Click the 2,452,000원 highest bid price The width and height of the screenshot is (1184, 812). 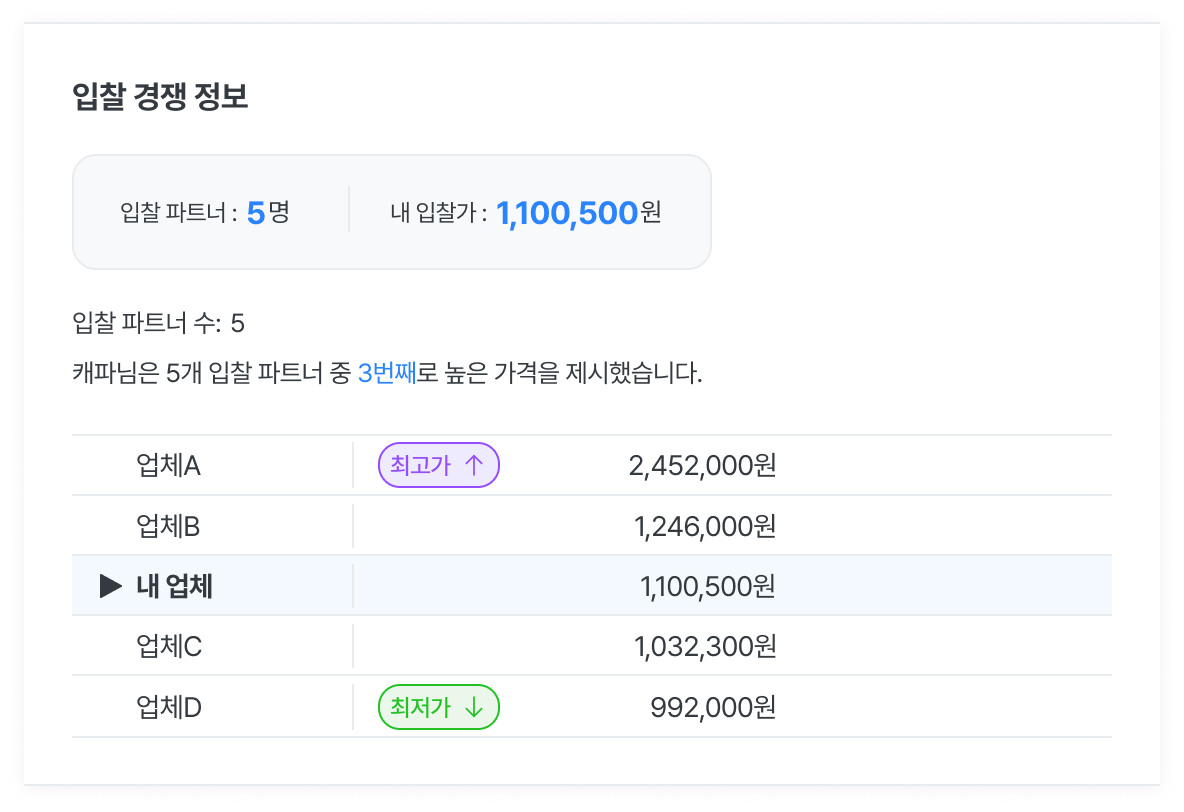coord(702,466)
